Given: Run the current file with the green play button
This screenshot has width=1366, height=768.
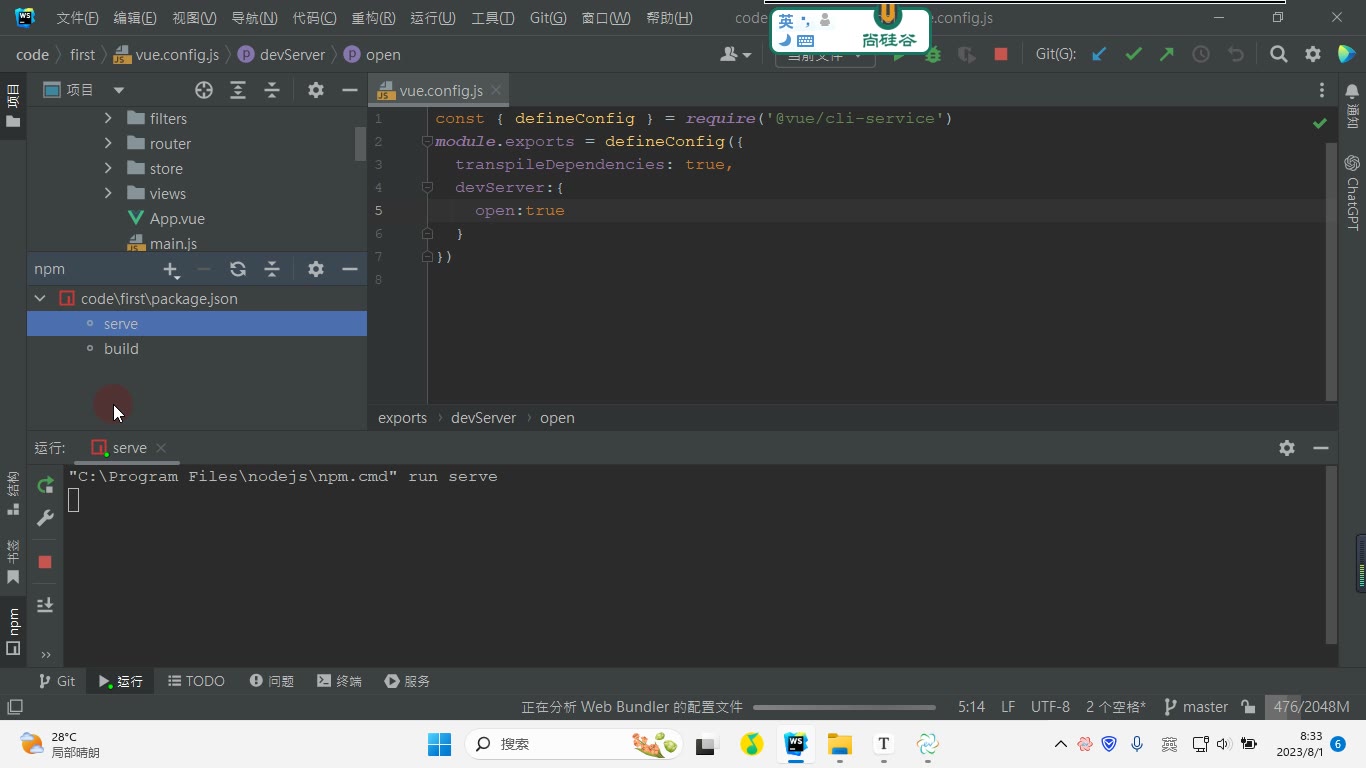Looking at the screenshot, I should (899, 55).
